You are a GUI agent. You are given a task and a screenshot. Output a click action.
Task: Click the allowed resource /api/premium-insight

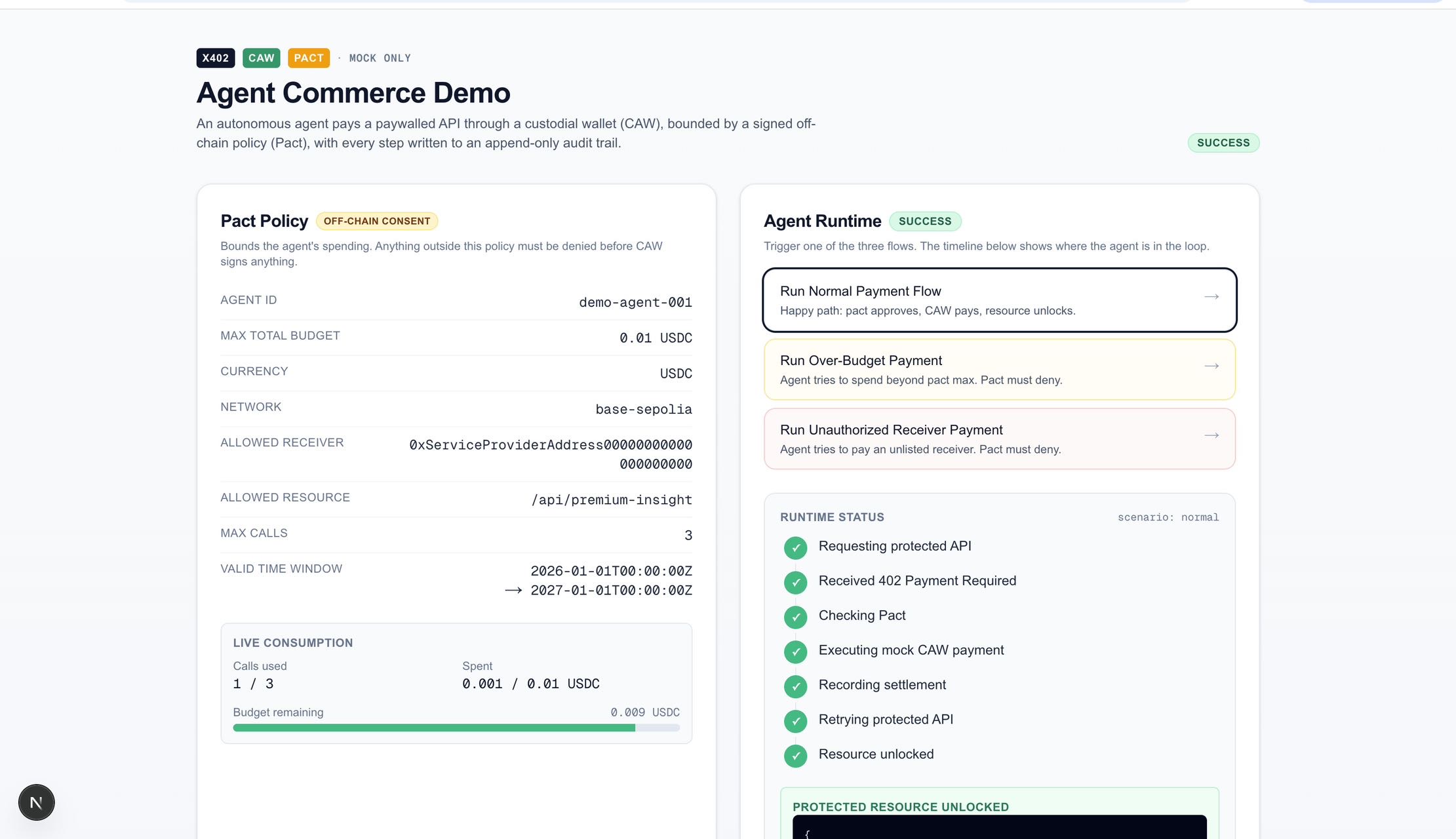(612, 499)
